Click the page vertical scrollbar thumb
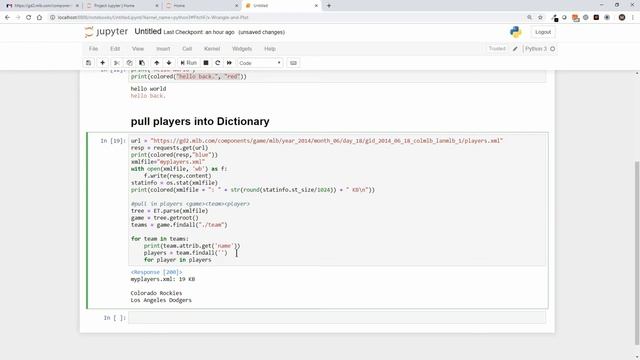Image resolution: width=640 pixels, height=360 pixels. tap(637, 253)
